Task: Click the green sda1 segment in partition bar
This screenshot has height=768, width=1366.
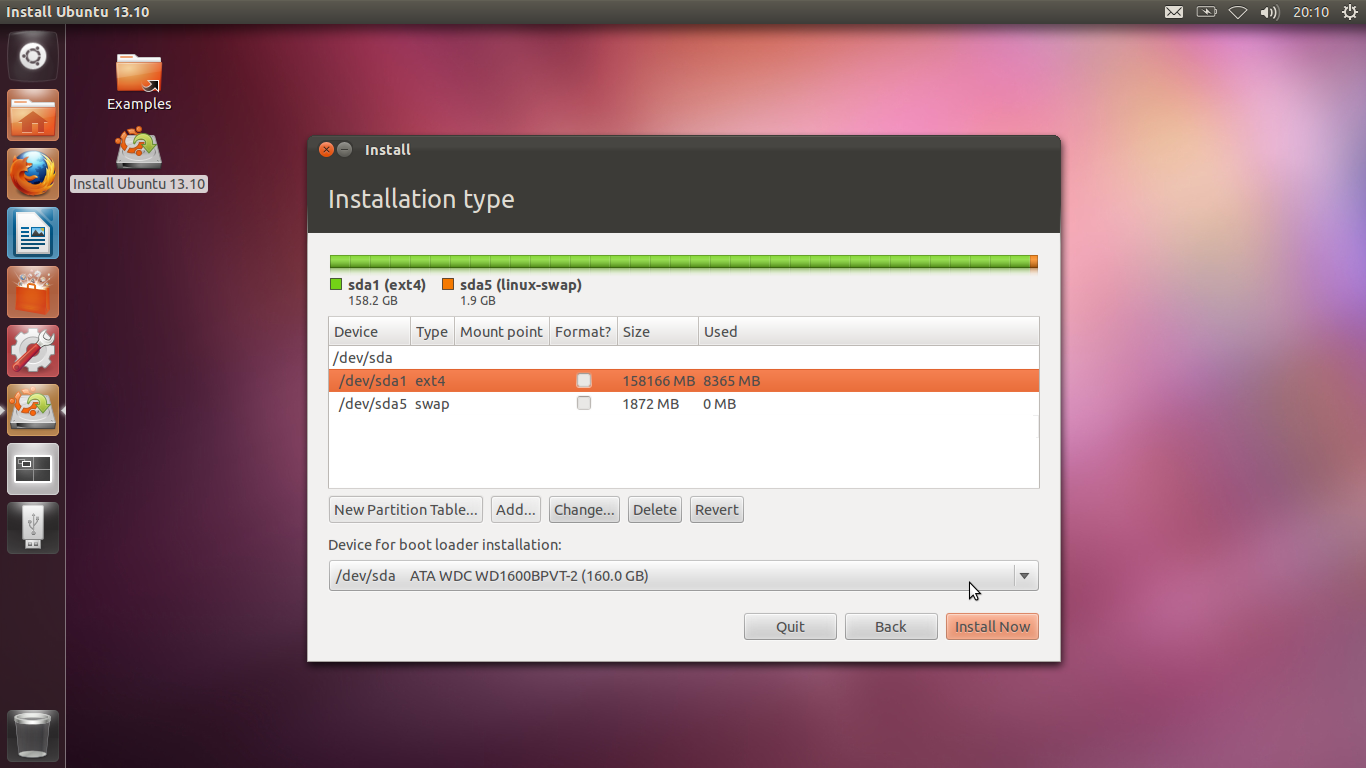Action: coord(680,262)
